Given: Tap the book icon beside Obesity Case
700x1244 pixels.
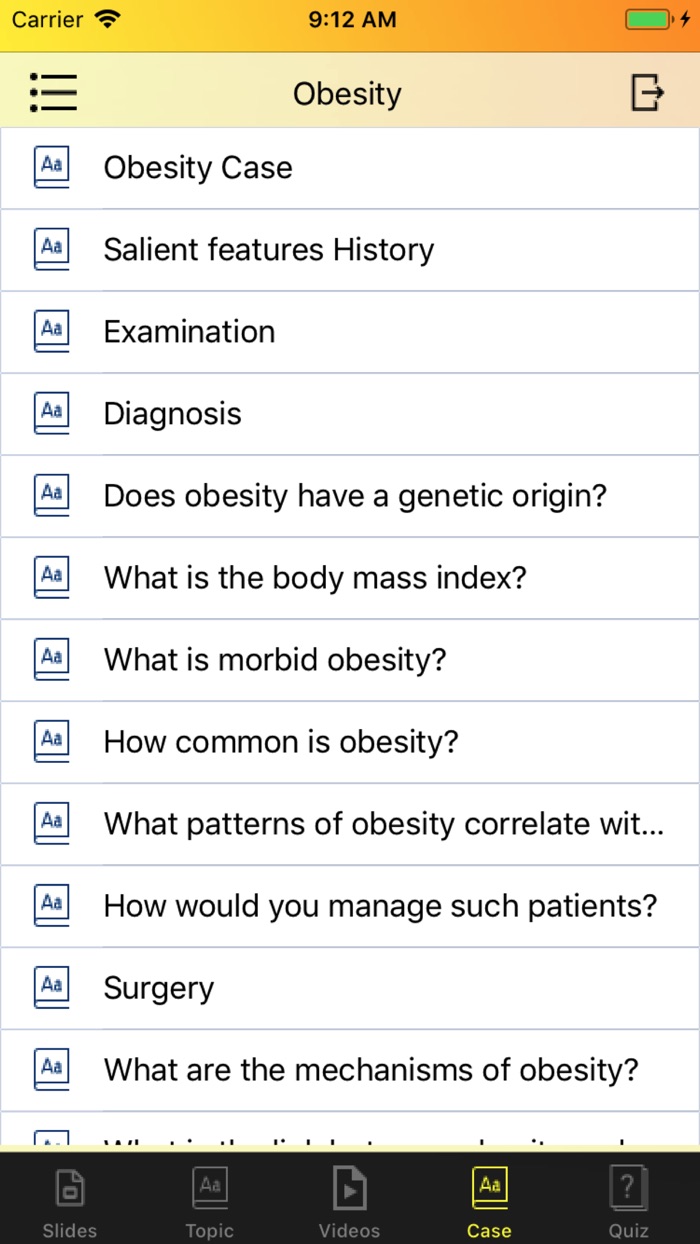Looking at the screenshot, I should pyautogui.click(x=51, y=166).
